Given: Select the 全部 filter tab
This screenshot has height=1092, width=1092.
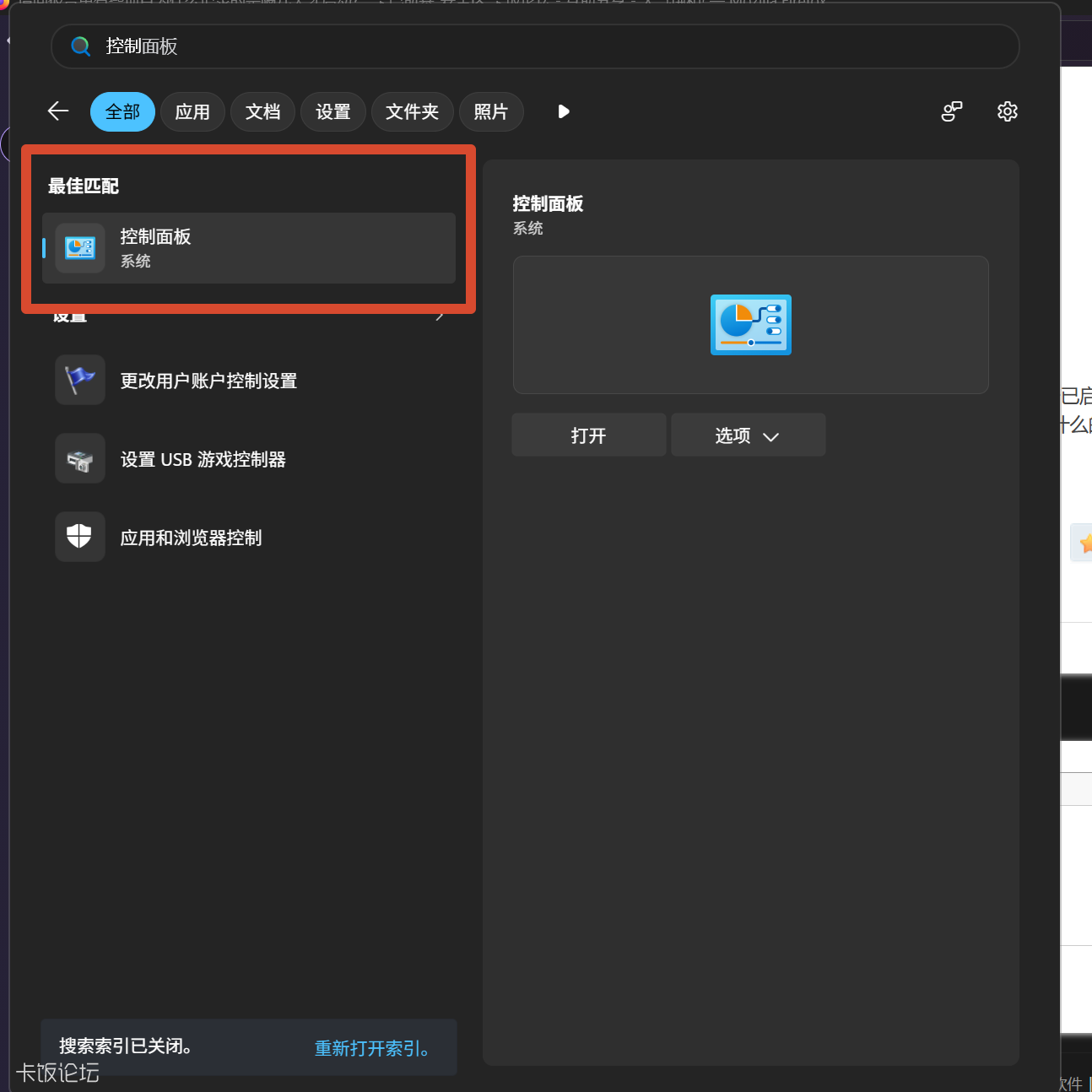Looking at the screenshot, I should [x=122, y=111].
